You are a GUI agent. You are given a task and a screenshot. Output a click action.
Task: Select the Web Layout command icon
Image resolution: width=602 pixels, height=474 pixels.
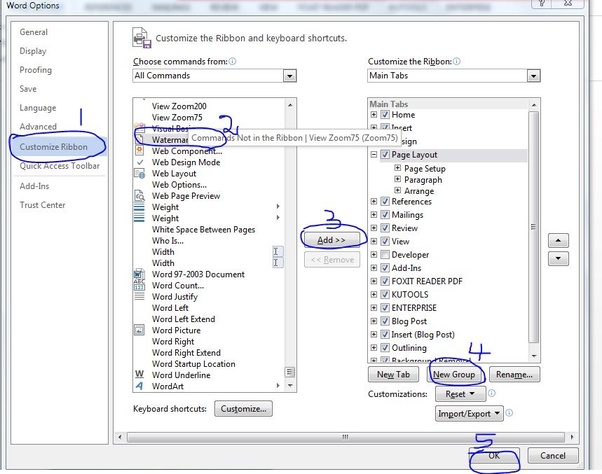(139, 174)
